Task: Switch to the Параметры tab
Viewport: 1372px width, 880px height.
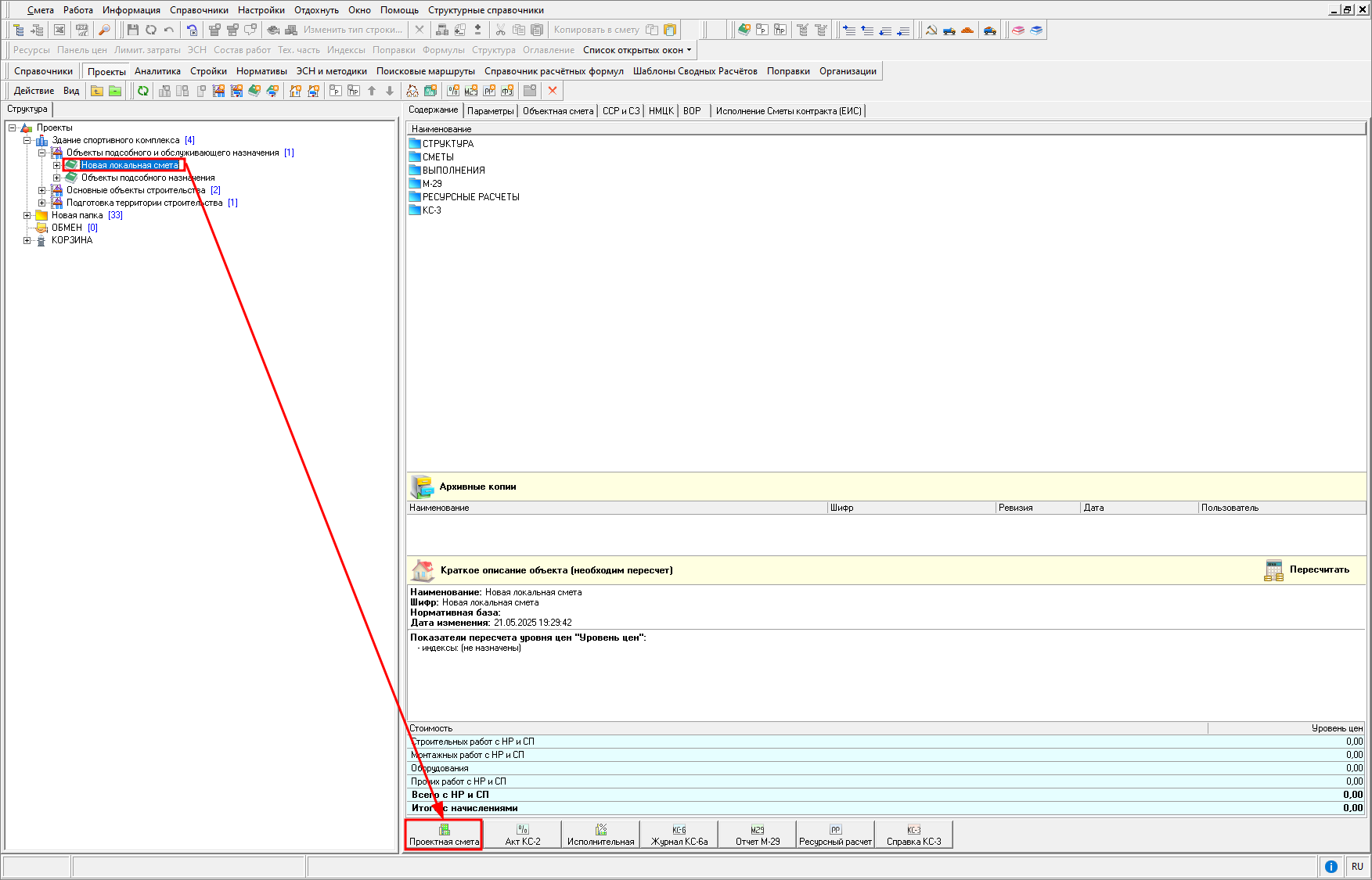Action: pos(490,111)
